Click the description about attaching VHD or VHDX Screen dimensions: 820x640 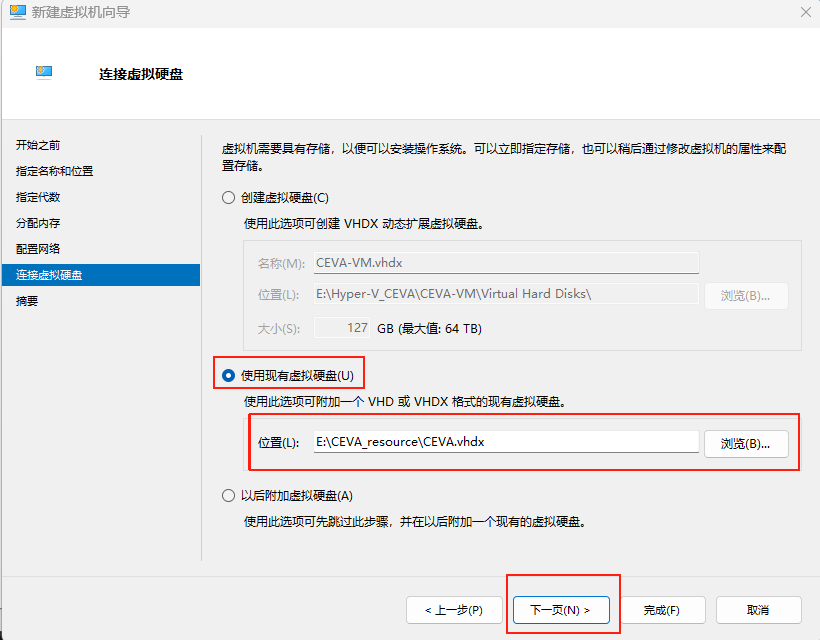(x=405, y=402)
